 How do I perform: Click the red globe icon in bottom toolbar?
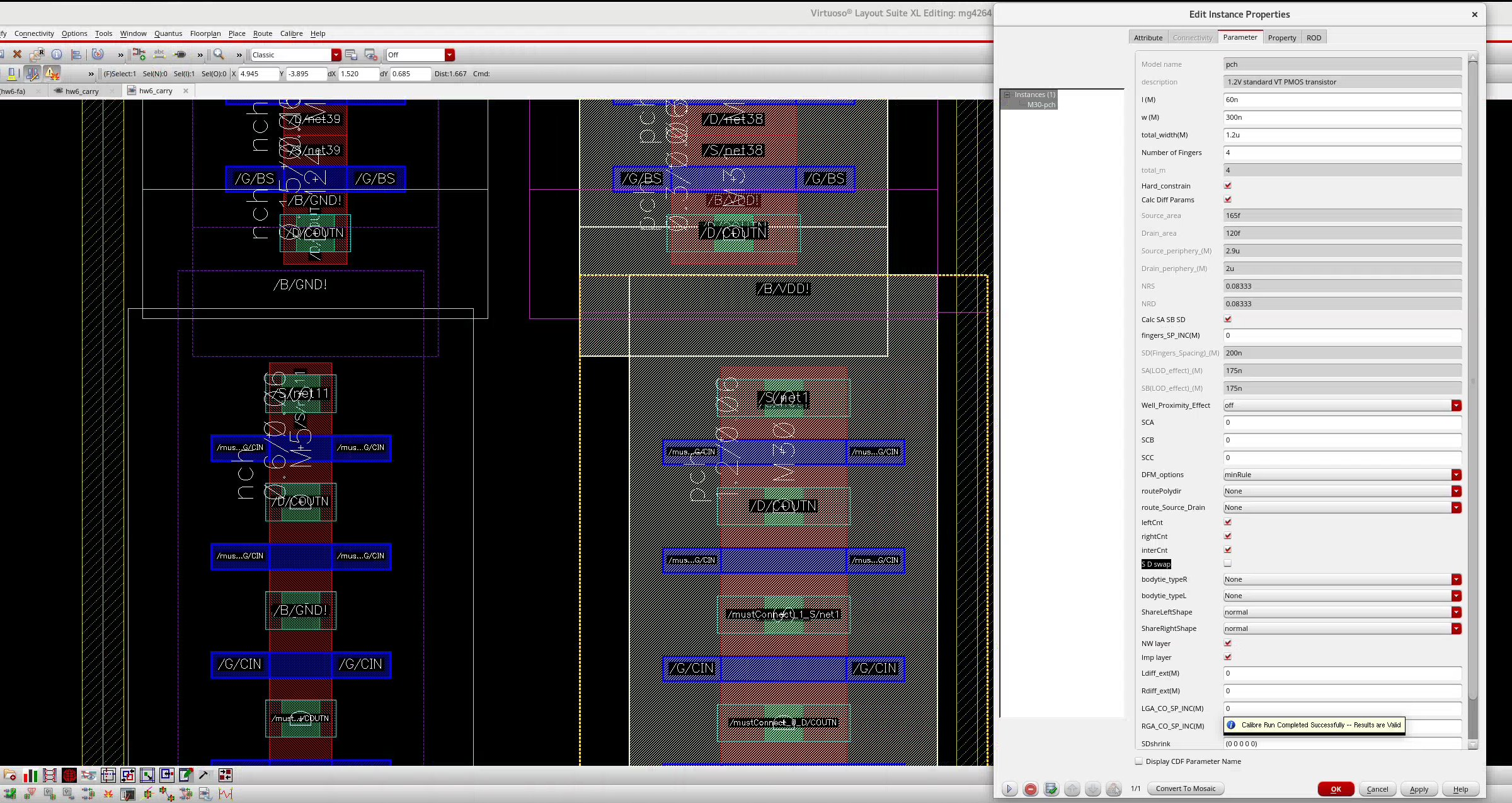[69, 775]
